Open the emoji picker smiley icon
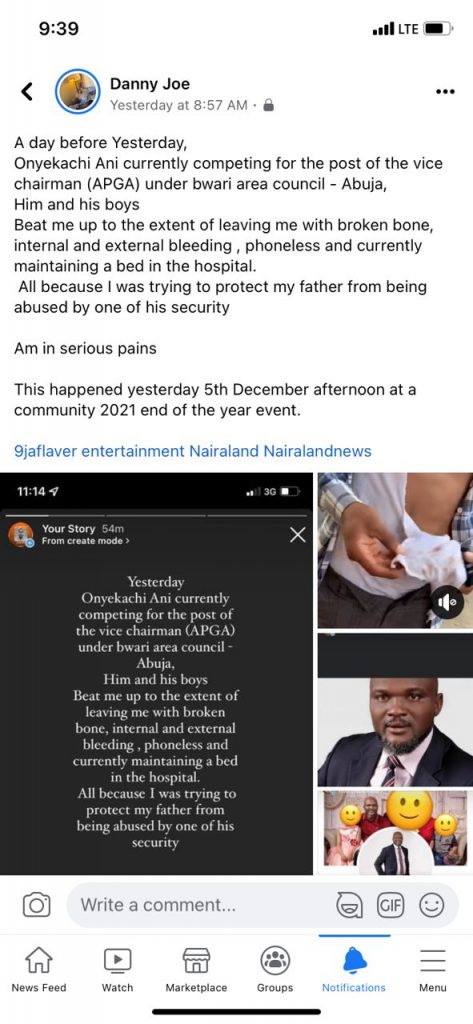Screen dimensions: 473x1024 [431, 905]
